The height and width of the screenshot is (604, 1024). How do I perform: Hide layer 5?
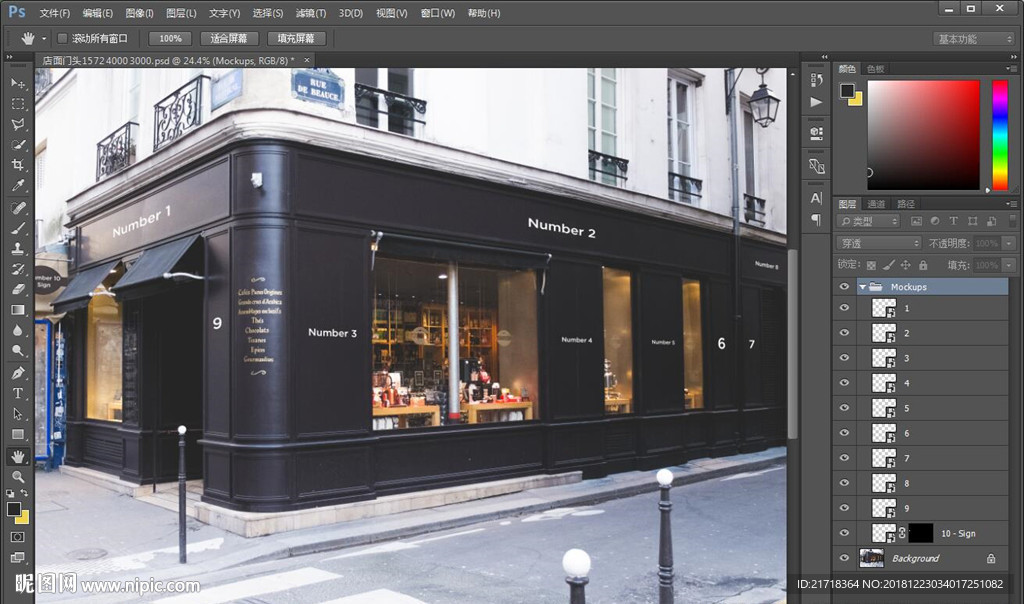pos(844,407)
